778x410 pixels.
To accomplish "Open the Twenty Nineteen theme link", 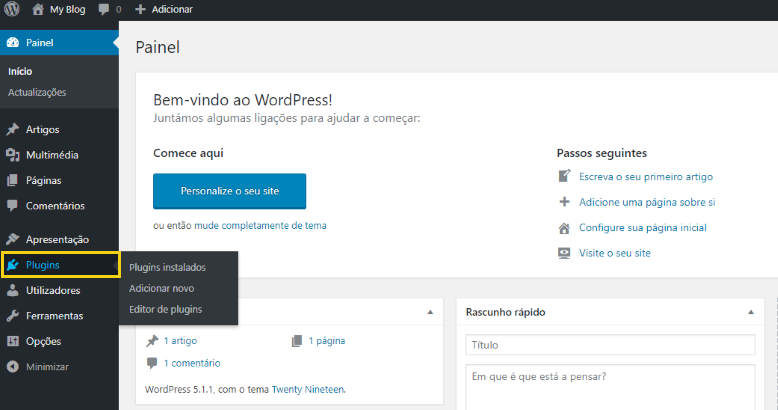I will pos(308,389).
